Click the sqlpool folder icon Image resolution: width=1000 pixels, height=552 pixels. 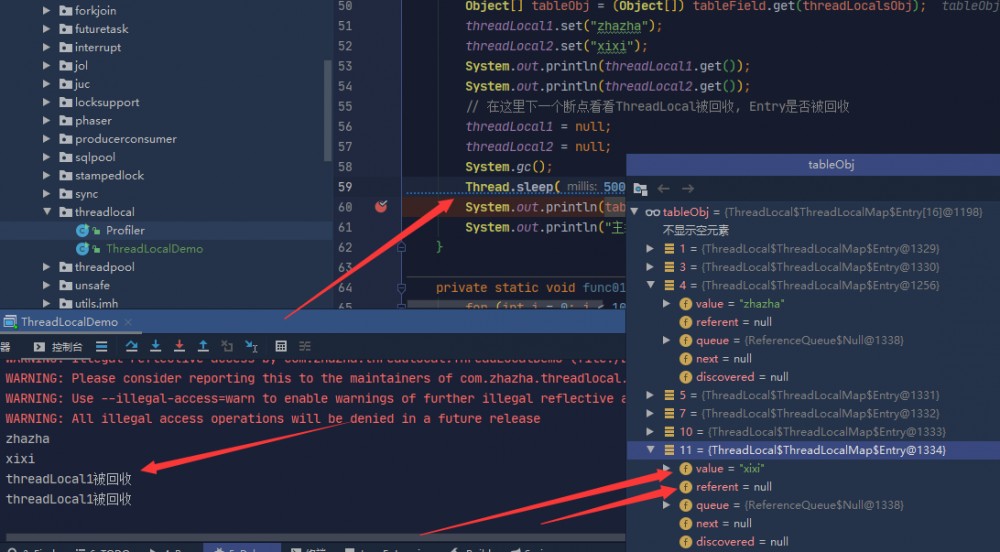[65, 157]
